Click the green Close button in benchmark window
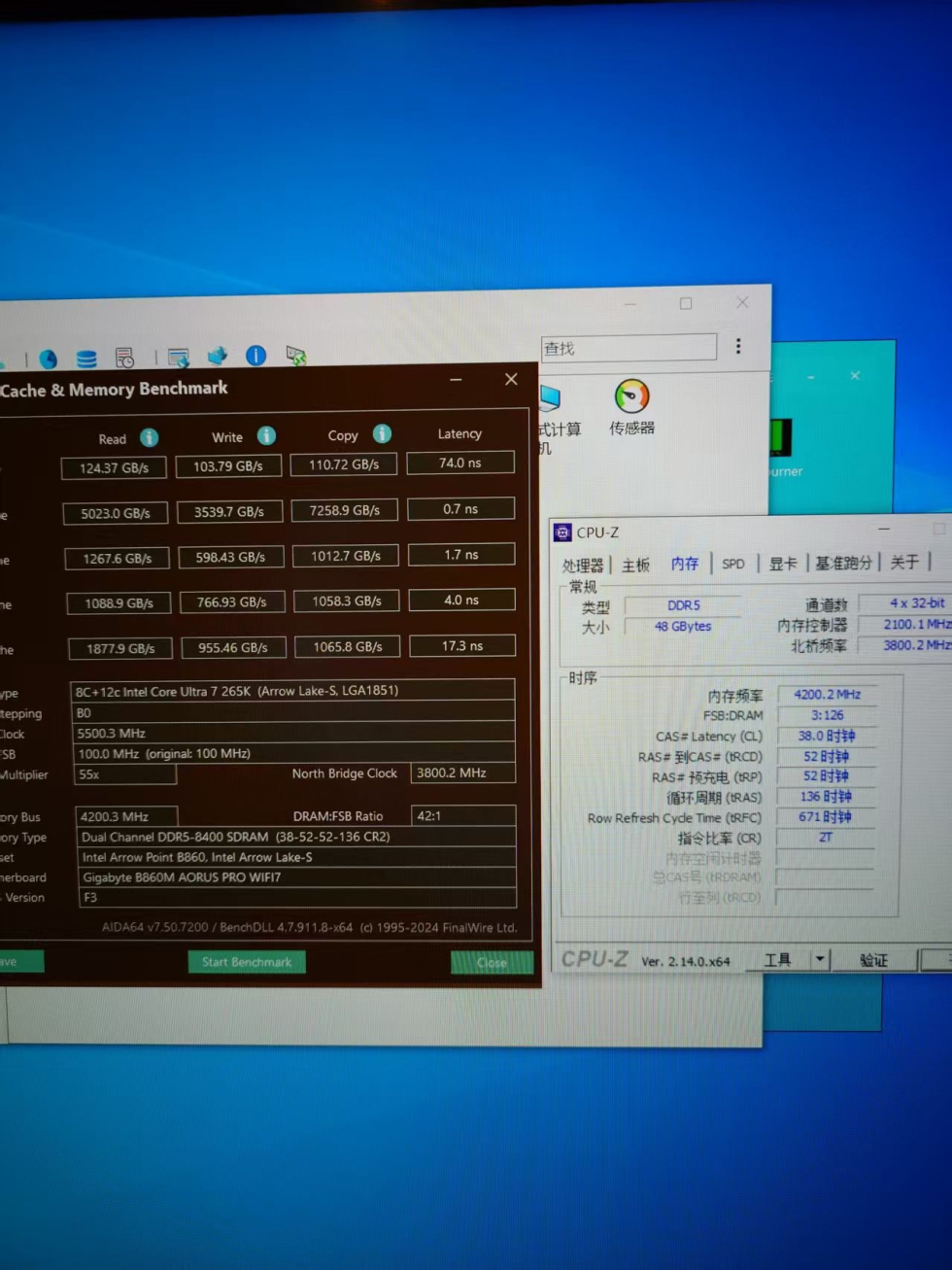952x1270 pixels. click(x=492, y=962)
